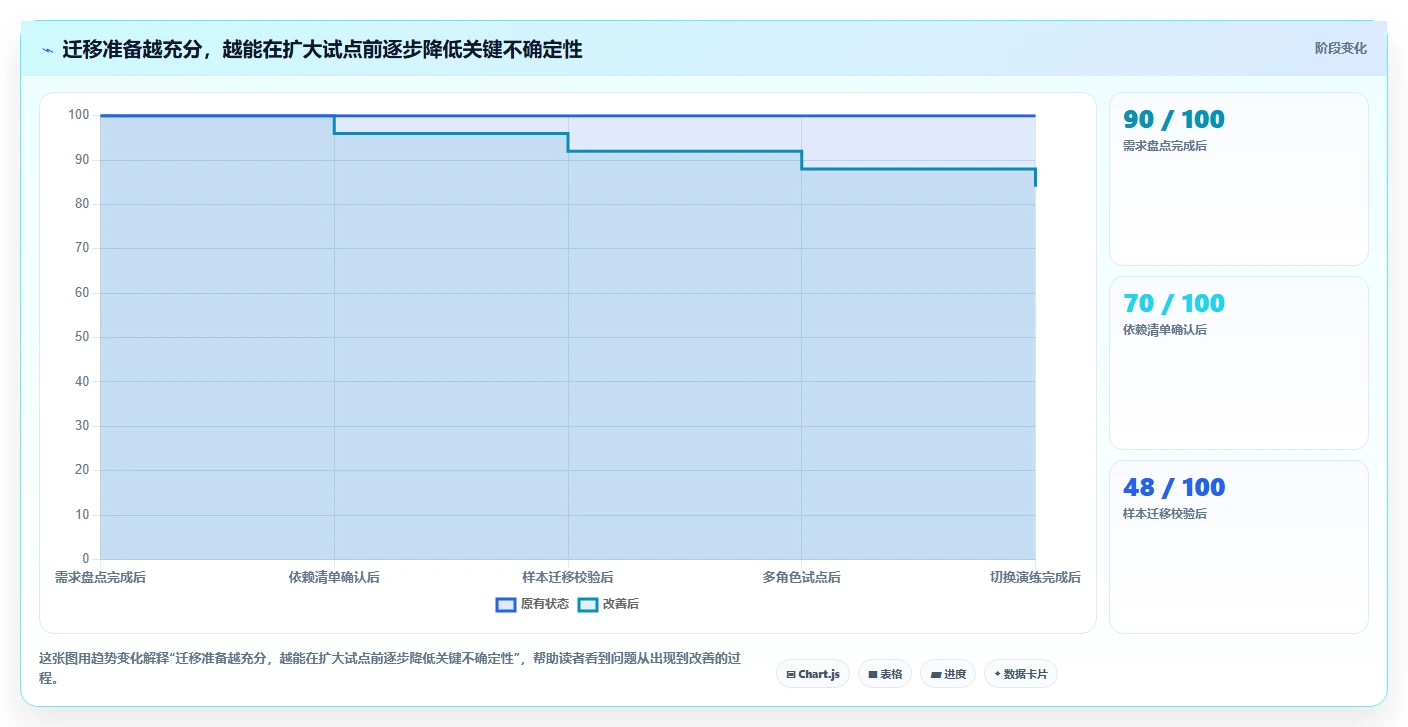This screenshot has width=1408, height=727.
Task: Click the 依赖清单确认后 x-axis label
Action: pos(334,577)
